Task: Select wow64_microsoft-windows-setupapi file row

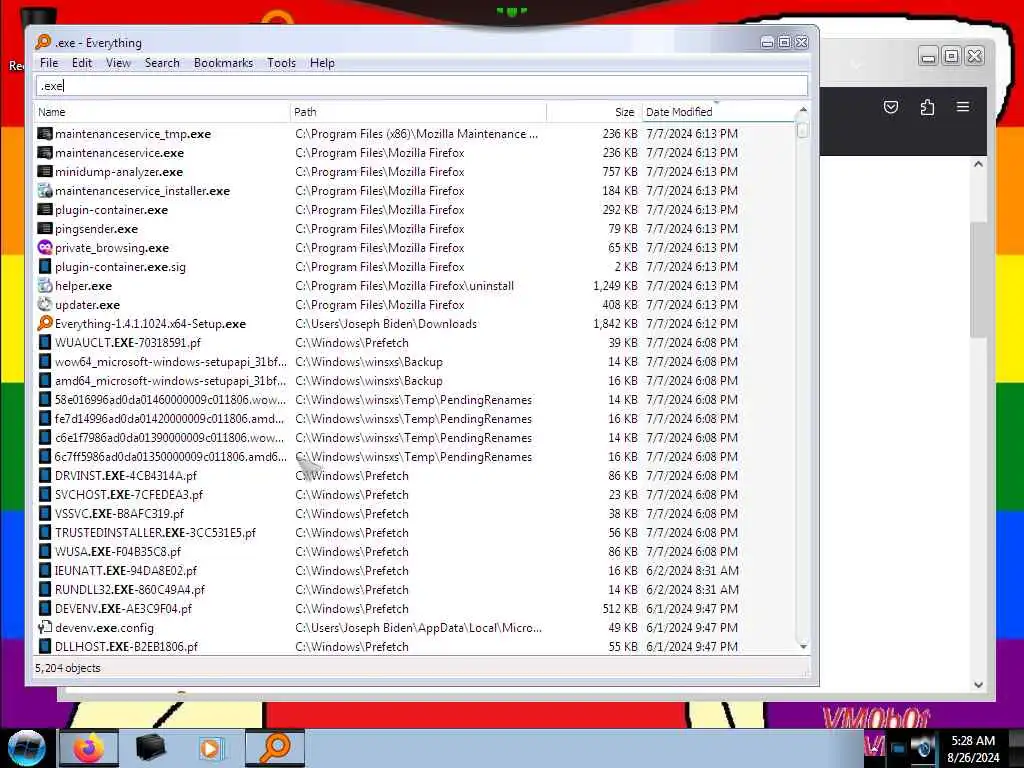Action: click(x=415, y=362)
